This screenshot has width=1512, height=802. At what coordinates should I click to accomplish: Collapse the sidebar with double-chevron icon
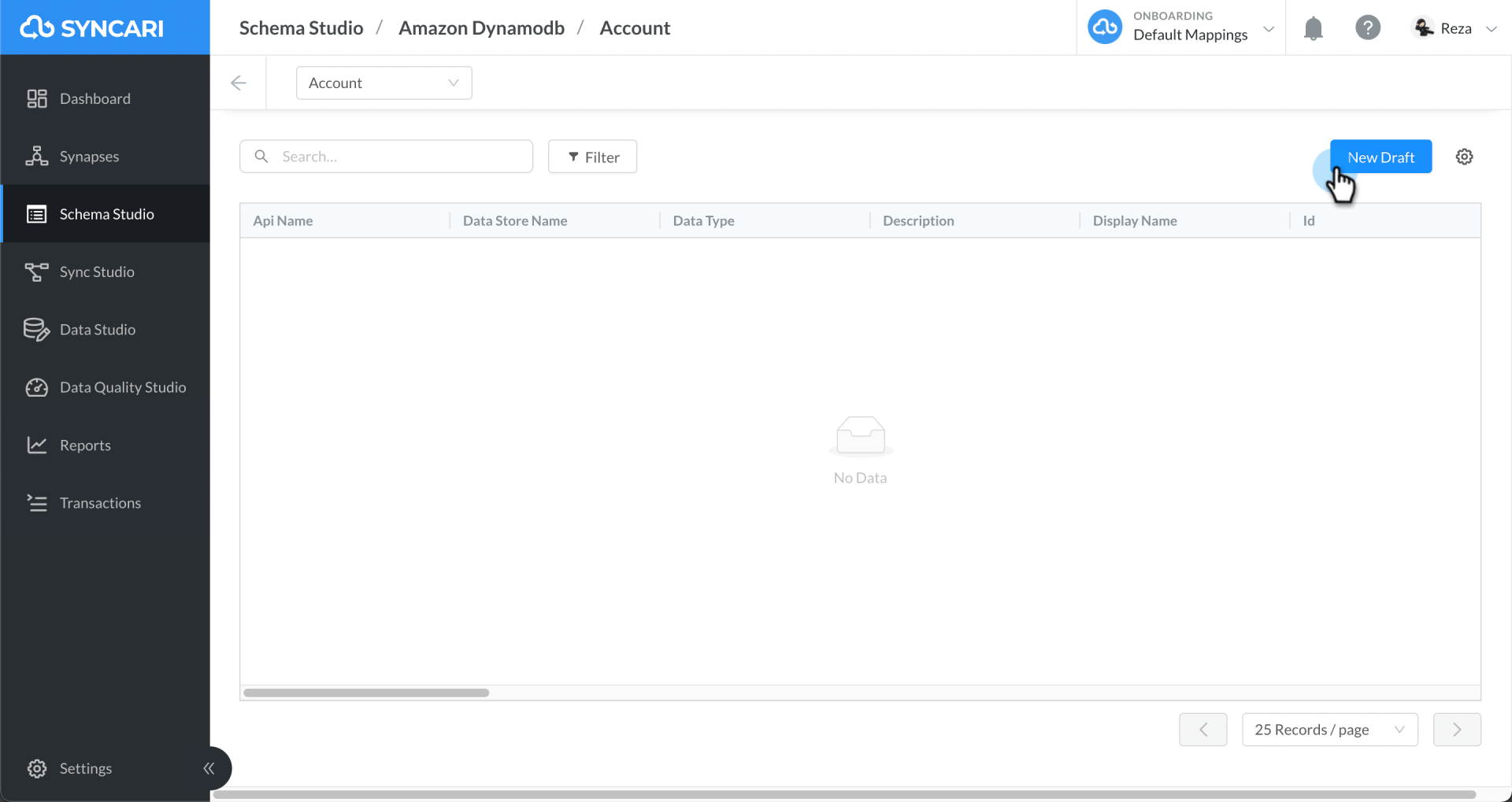tap(209, 768)
